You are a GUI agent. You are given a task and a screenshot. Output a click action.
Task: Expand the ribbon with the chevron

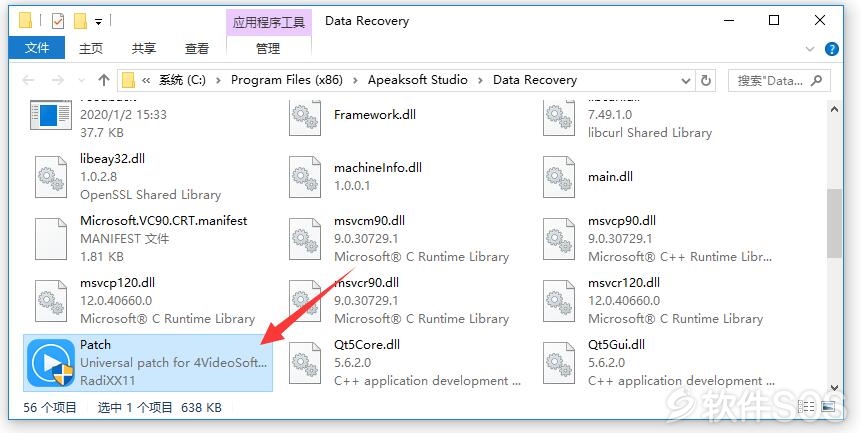(810, 49)
